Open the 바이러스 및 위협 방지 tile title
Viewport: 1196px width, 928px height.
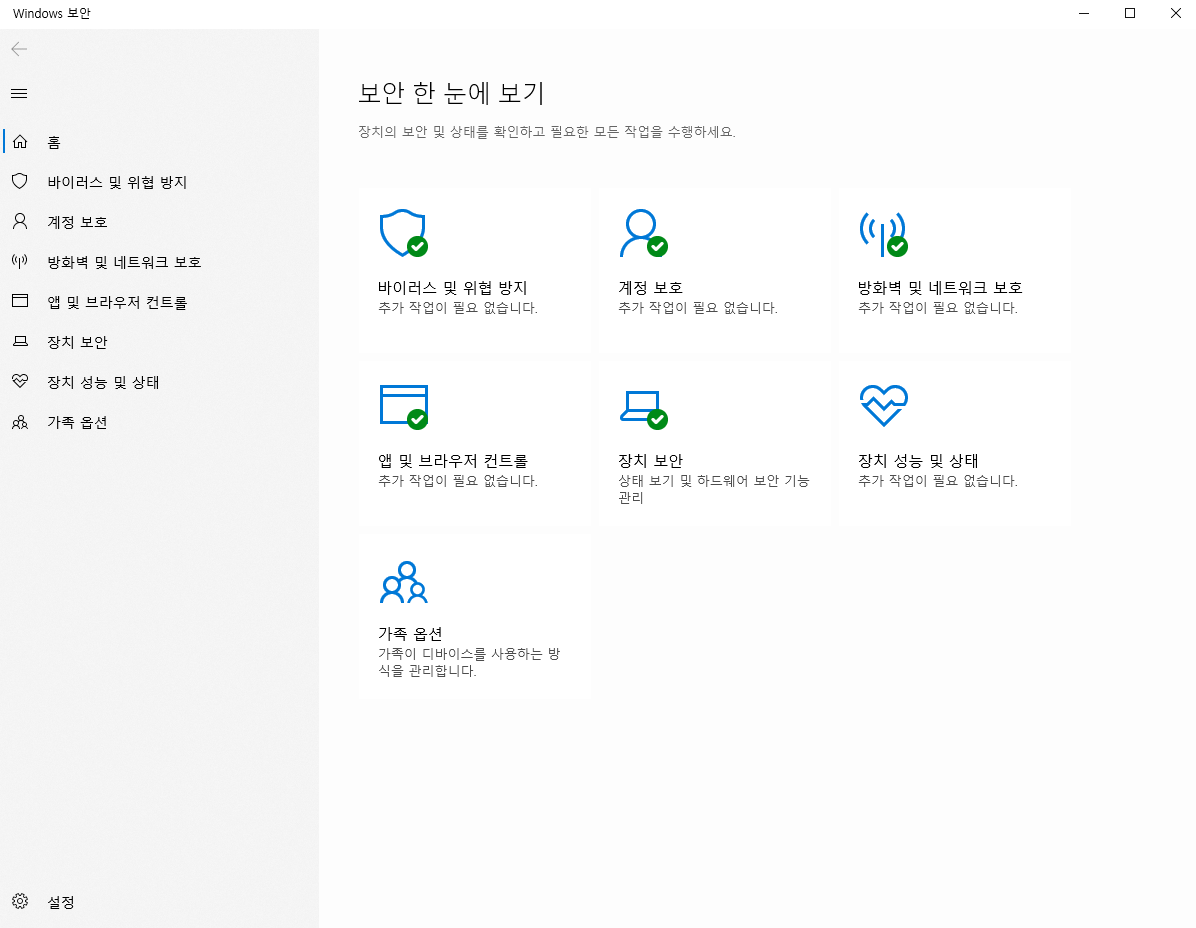coord(452,287)
